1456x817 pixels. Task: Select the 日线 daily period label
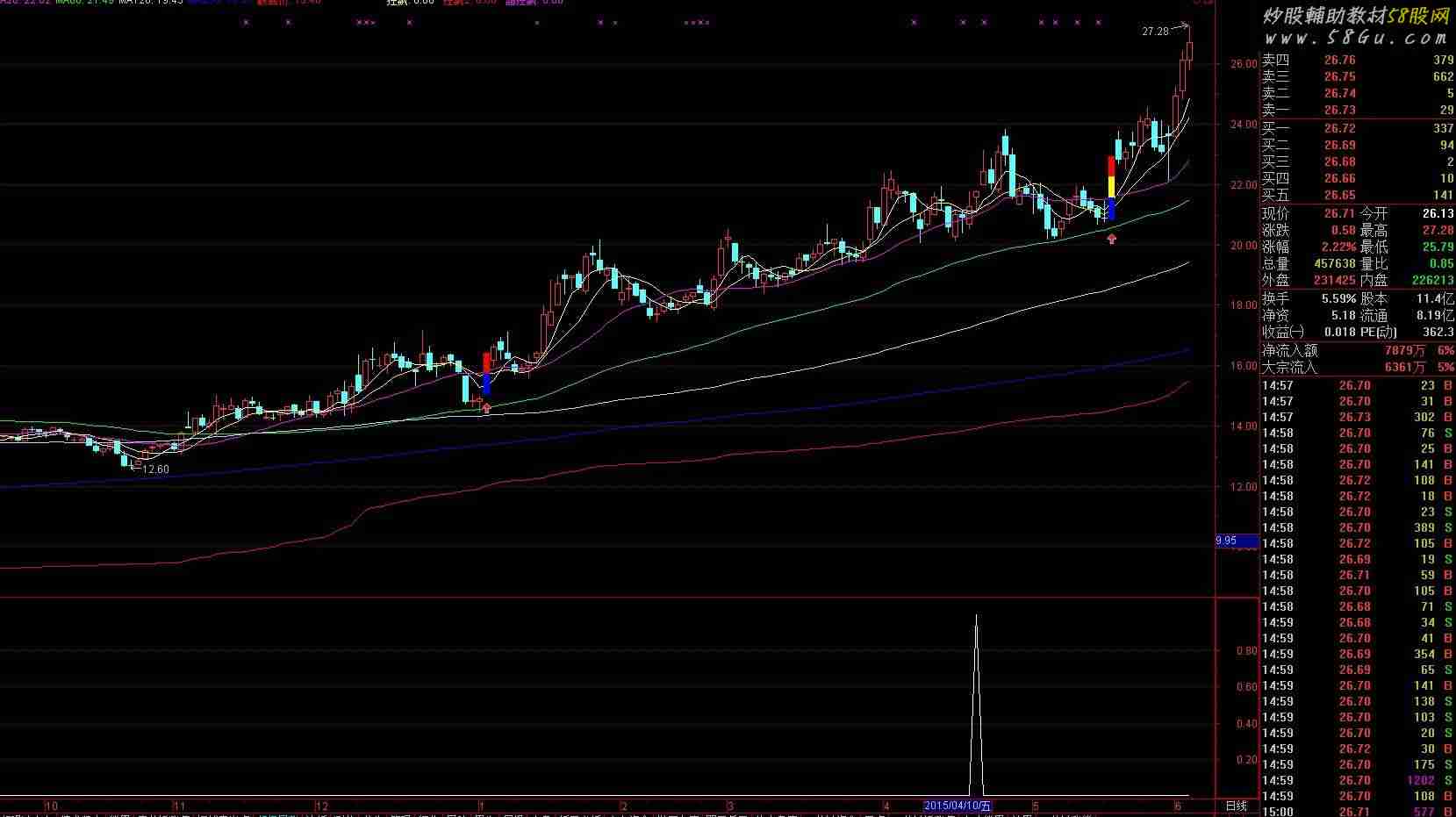point(1236,806)
